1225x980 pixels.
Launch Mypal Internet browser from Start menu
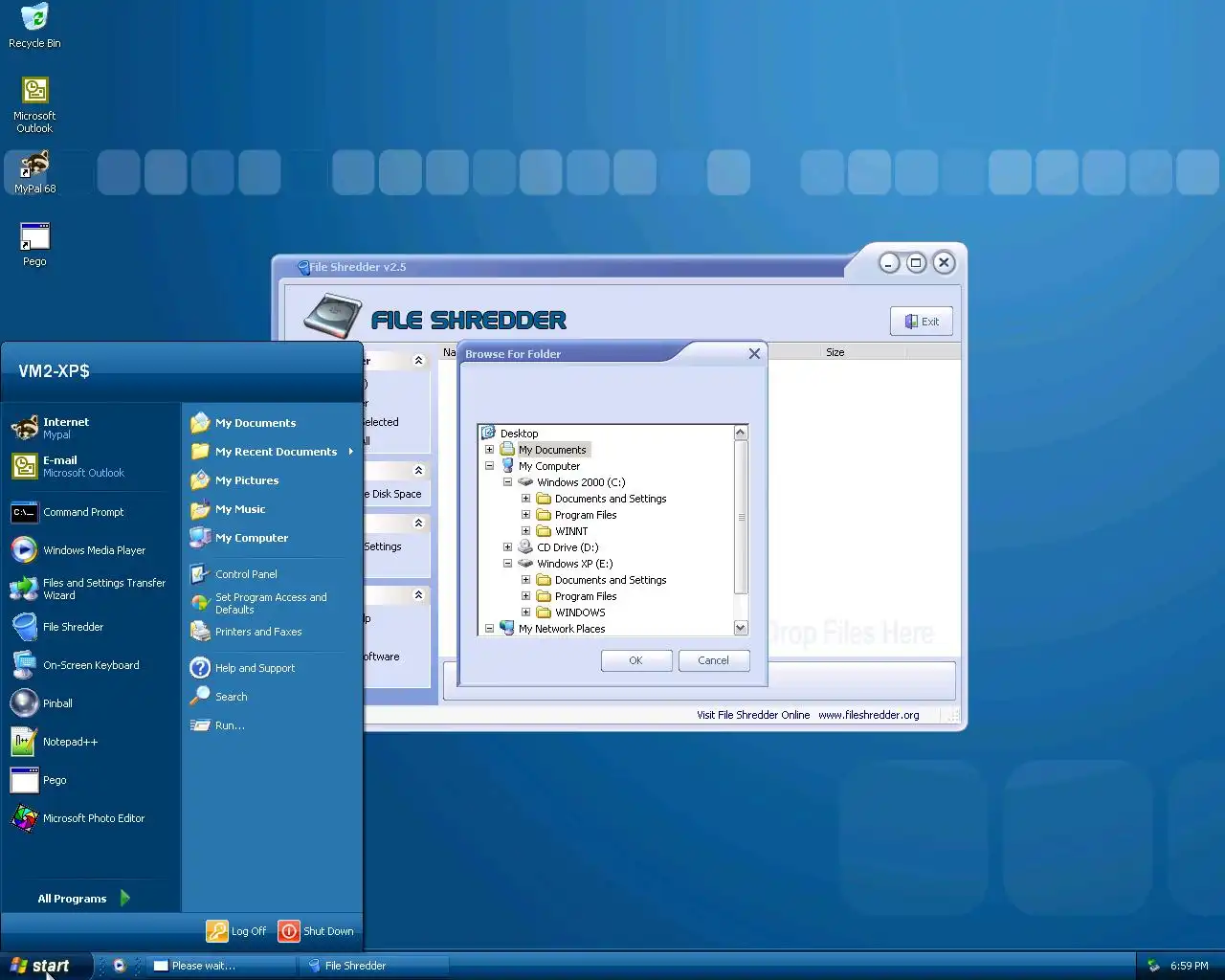[x=91, y=428]
